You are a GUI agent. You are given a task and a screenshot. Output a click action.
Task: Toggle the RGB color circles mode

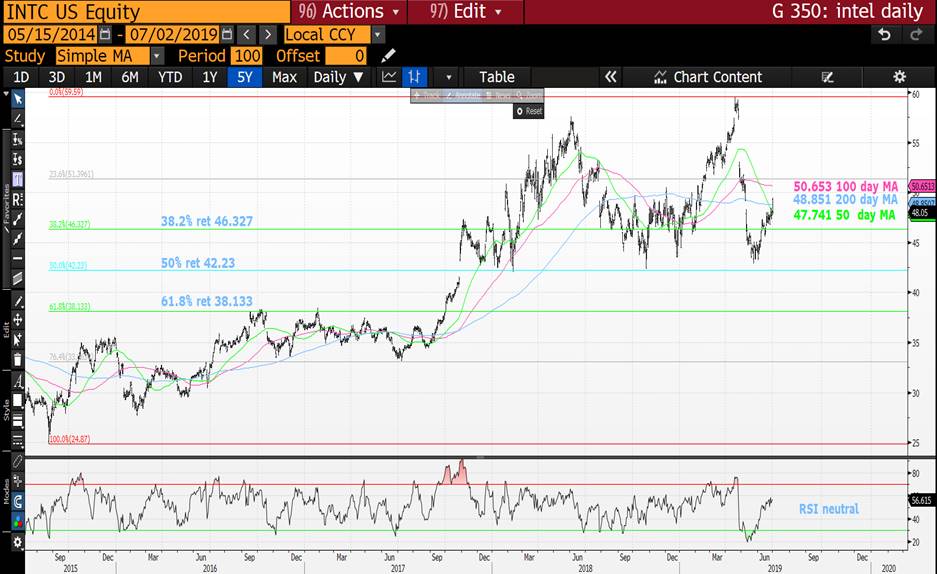click(x=18, y=521)
